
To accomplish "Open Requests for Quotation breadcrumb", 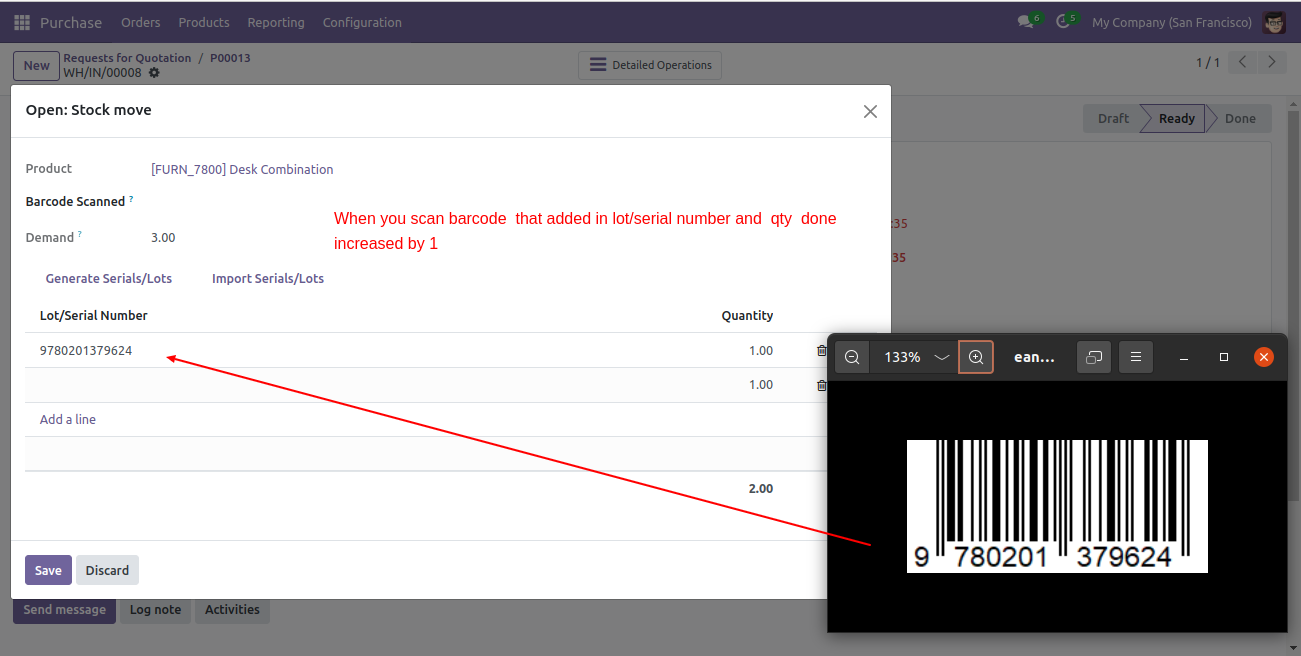I will [x=127, y=58].
